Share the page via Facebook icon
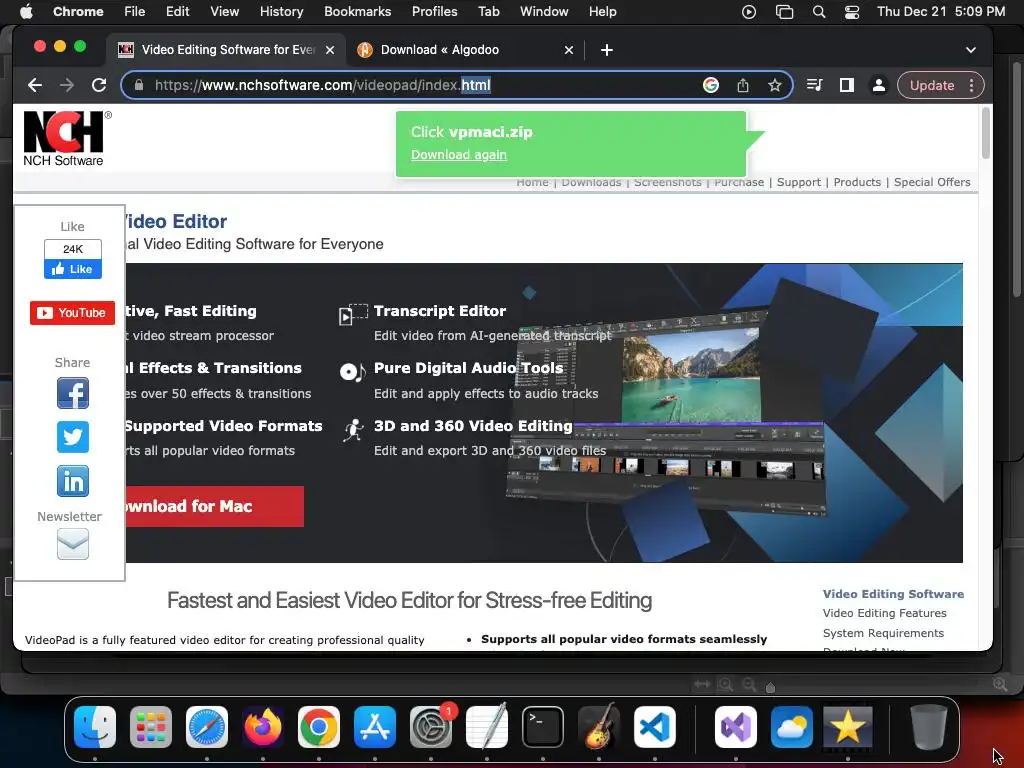1024x768 pixels. pyautogui.click(x=72, y=393)
